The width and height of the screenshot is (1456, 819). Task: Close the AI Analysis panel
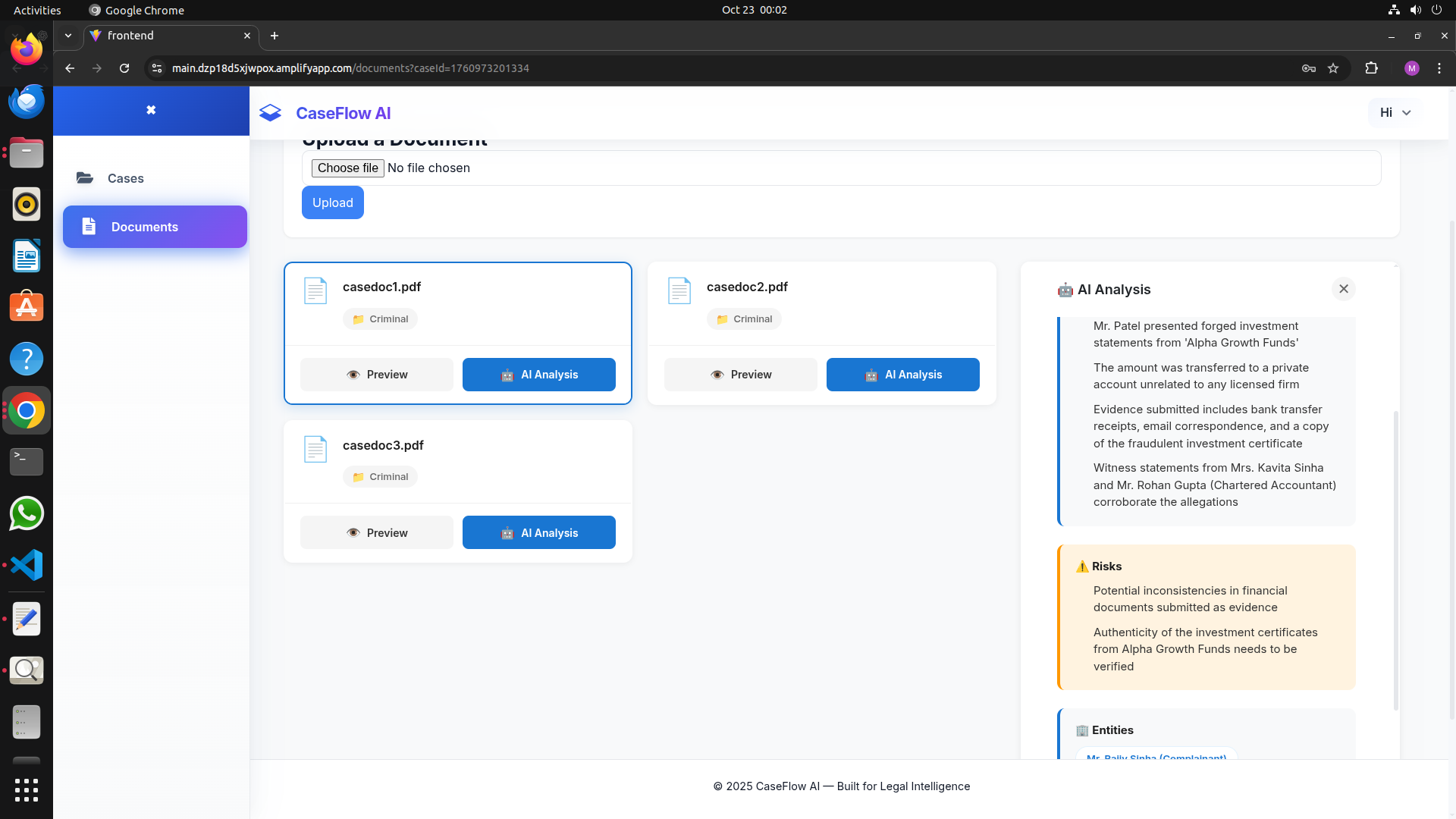(x=1343, y=289)
